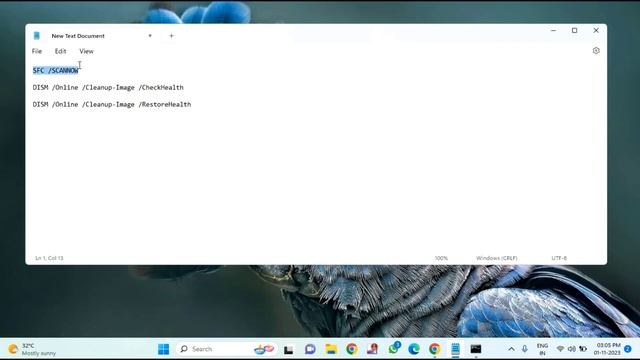Open the File menu
Image resolution: width=640 pixels, height=360 pixels.
coord(37,51)
